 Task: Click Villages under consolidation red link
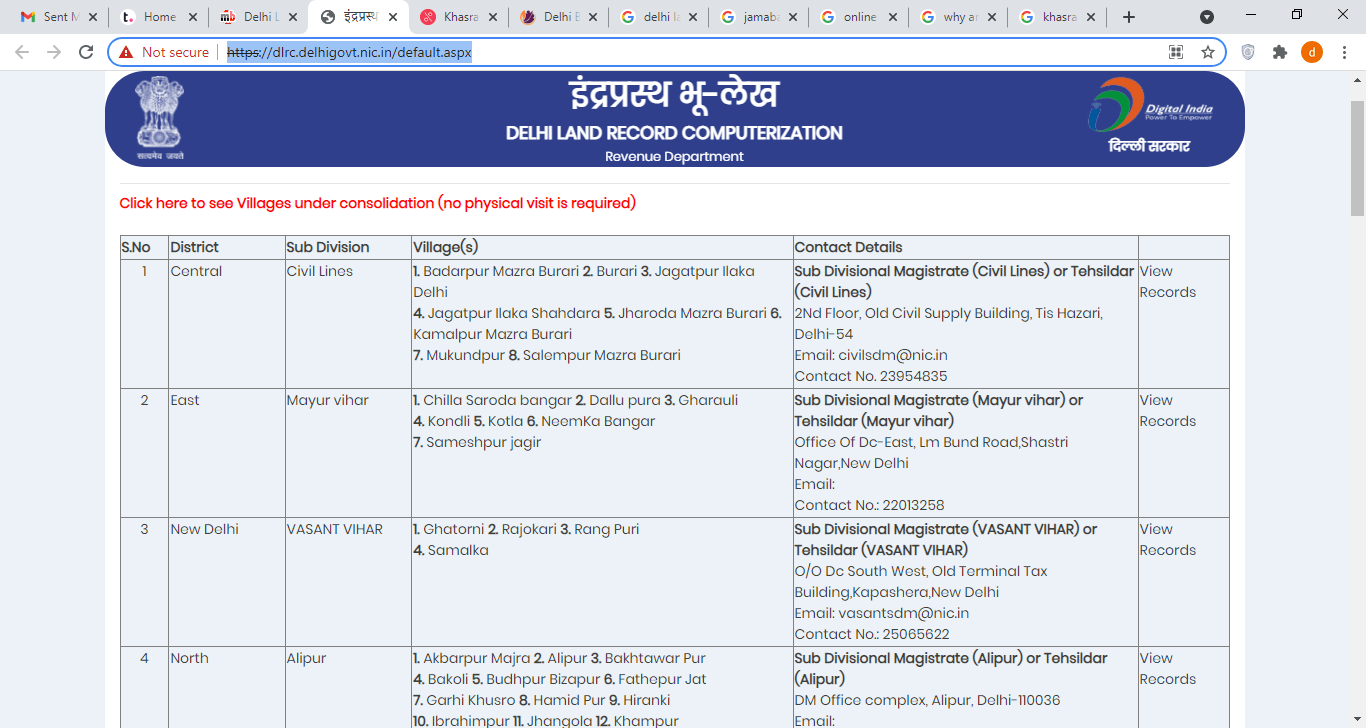click(x=377, y=203)
